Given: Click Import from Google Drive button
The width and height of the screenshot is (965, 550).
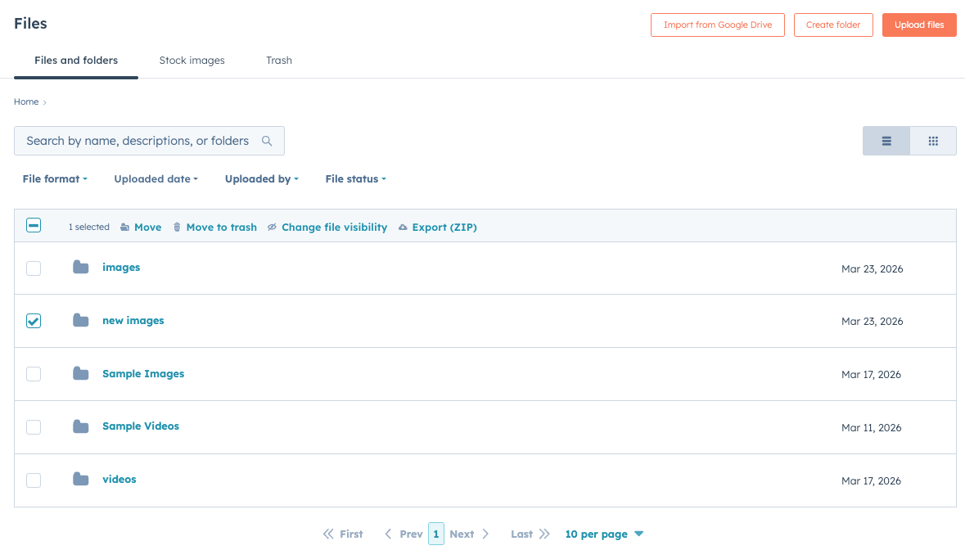Looking at the screenshot, I should (x=718, y=25).
